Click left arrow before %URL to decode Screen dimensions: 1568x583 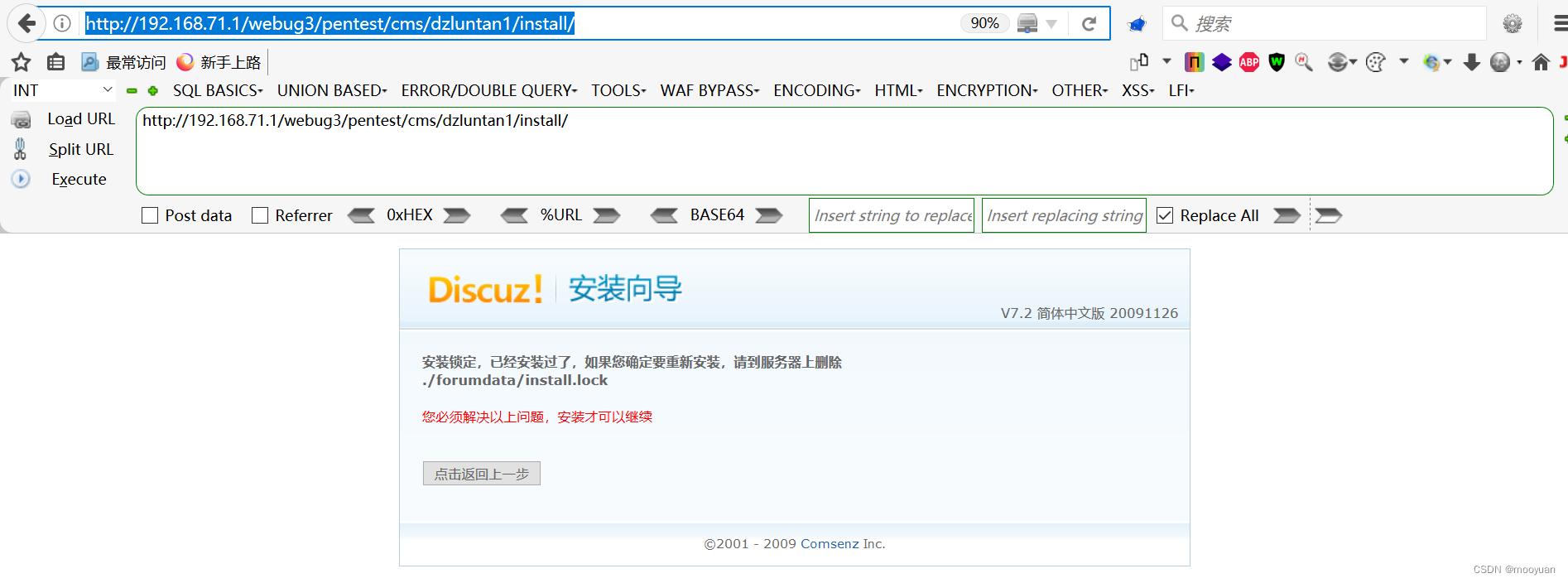[514, 215]
